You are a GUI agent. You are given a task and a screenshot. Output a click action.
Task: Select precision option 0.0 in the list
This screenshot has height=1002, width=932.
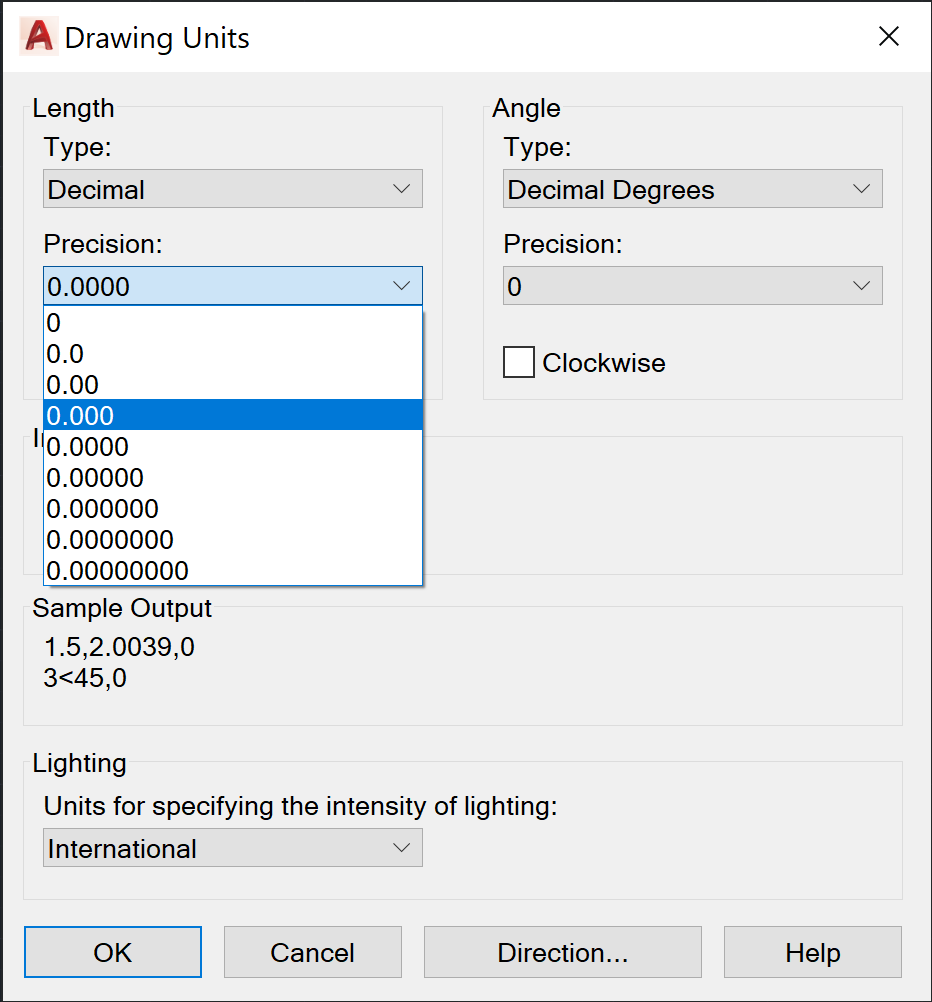point(233,353)
